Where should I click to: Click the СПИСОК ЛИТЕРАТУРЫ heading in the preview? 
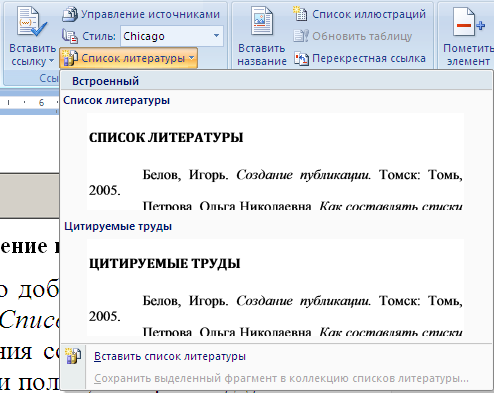[x=166, y=137]
